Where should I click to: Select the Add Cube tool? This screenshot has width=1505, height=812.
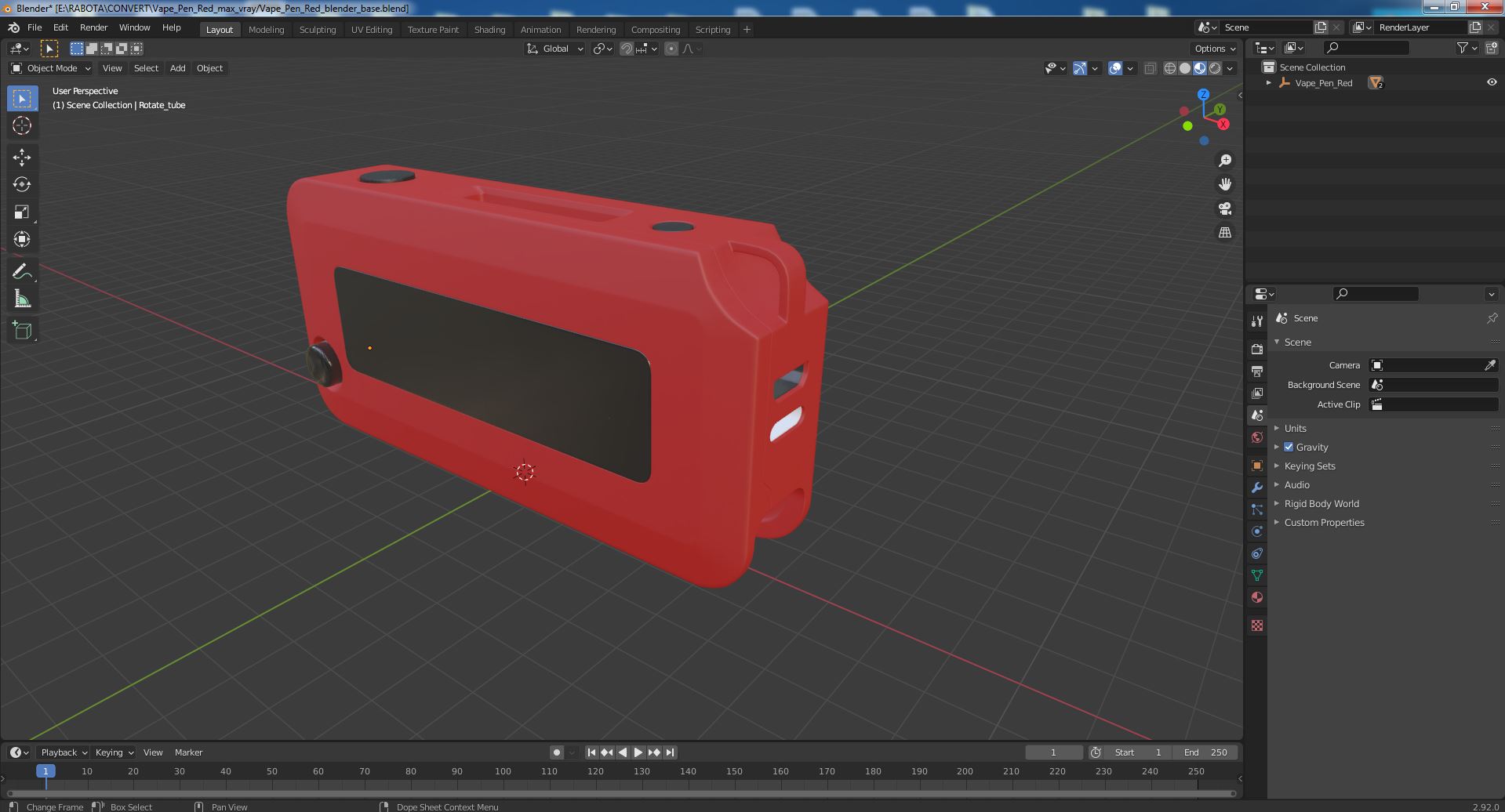tap(22, 331)
